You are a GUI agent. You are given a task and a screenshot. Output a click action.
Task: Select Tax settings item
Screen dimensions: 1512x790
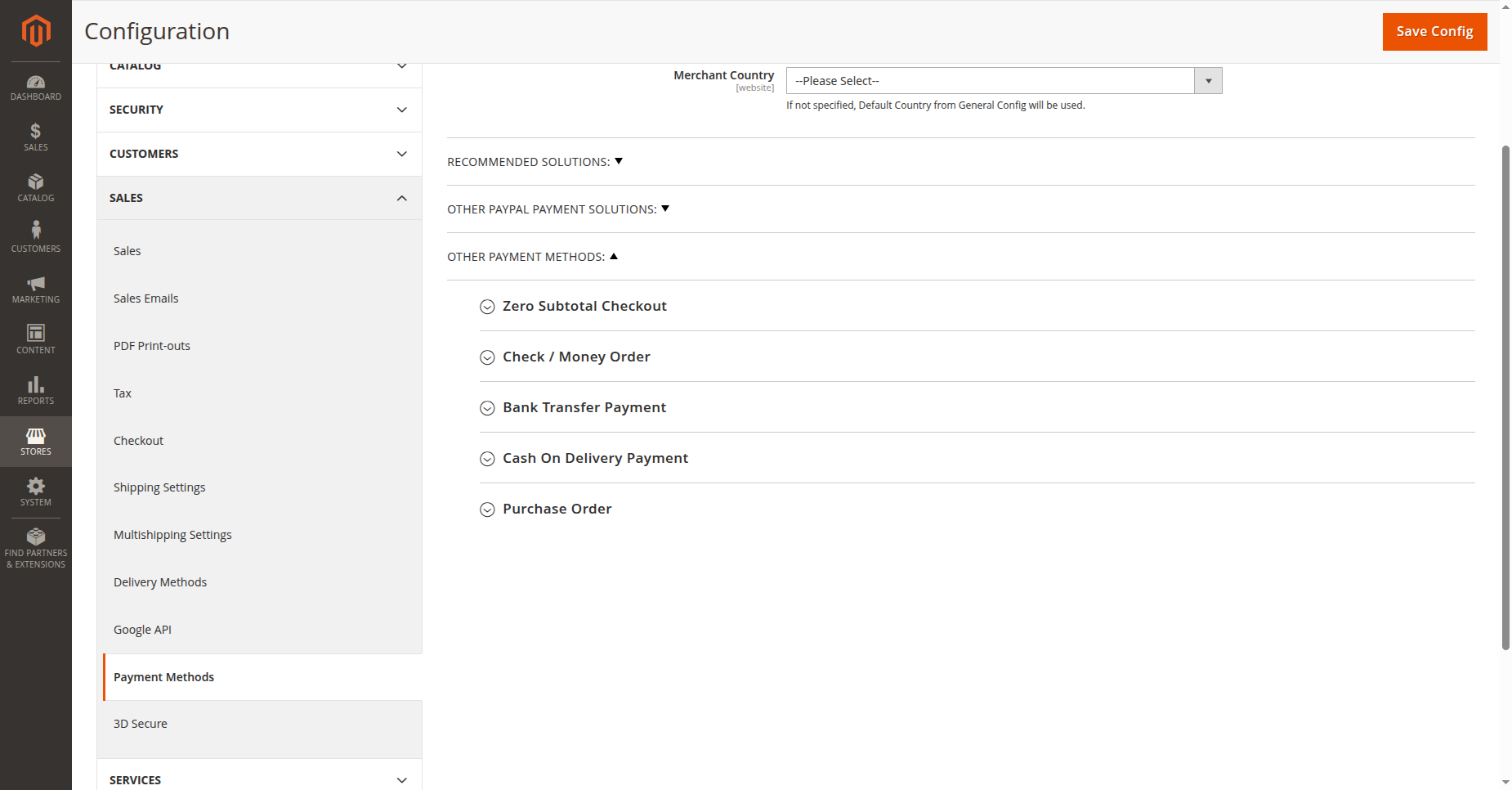[123, 393]
